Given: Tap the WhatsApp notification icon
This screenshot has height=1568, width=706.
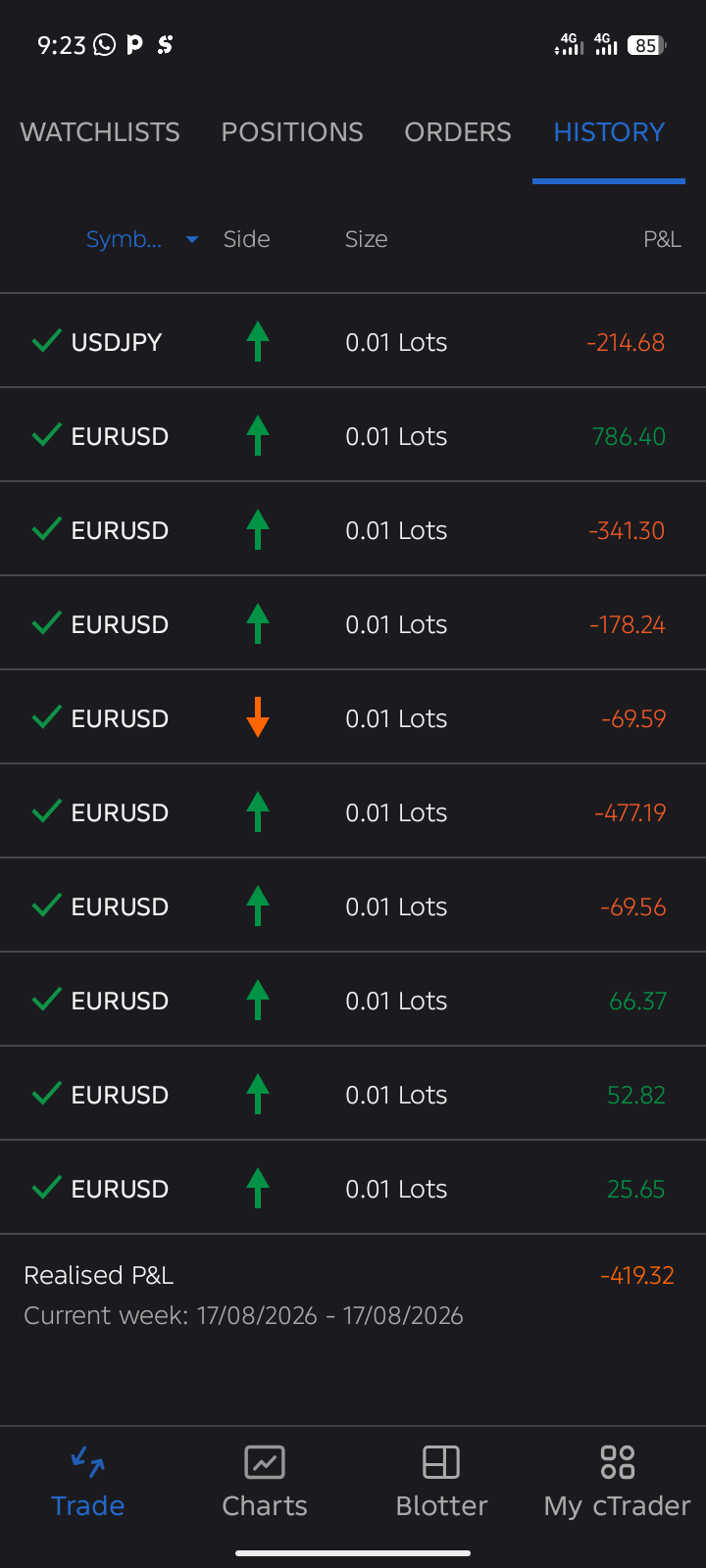Looking at the screenshot, I should (x=104, y=44).
